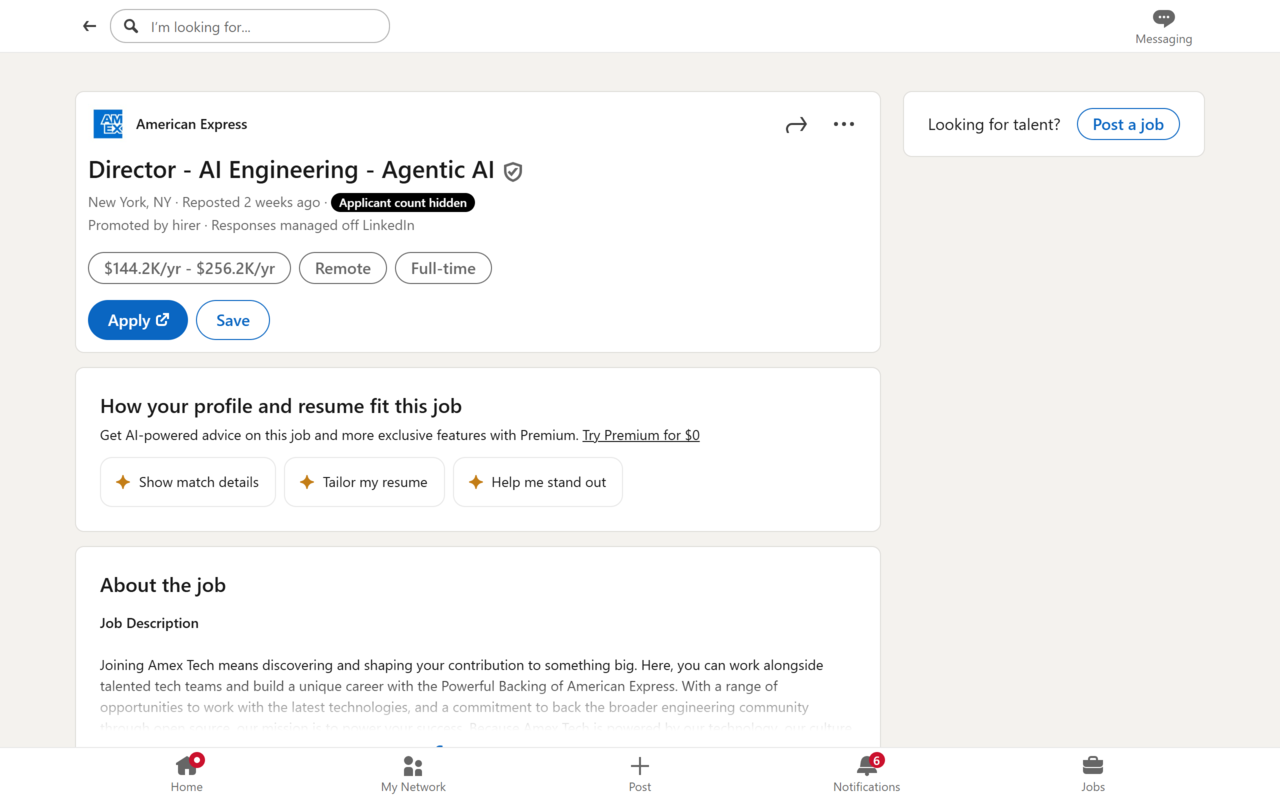Image resolution: width=1280 pixels, height=800 pixels.
Task: Open the Try Premium for $0 link
Action: click(641, 435)
